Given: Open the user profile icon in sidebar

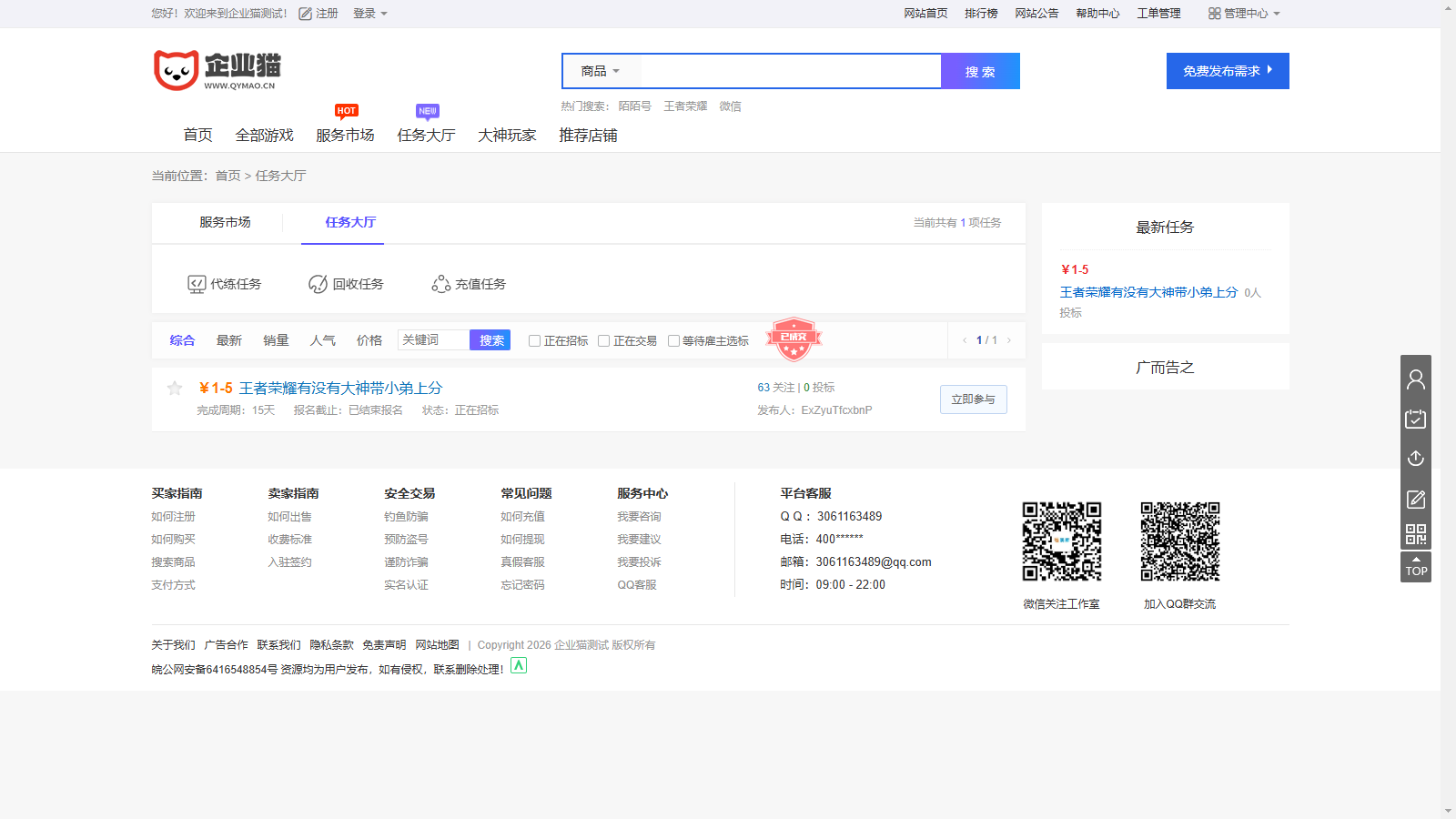Looking at the screenshot, I should click(1415, 379).
